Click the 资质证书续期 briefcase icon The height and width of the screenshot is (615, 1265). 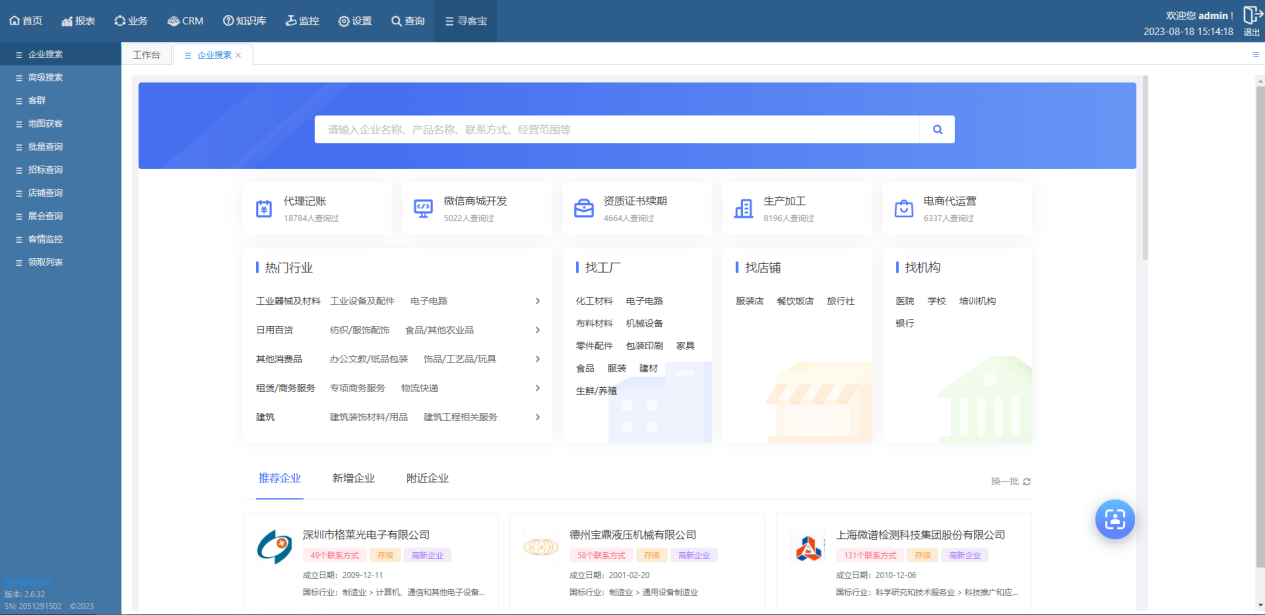[583, 209]
